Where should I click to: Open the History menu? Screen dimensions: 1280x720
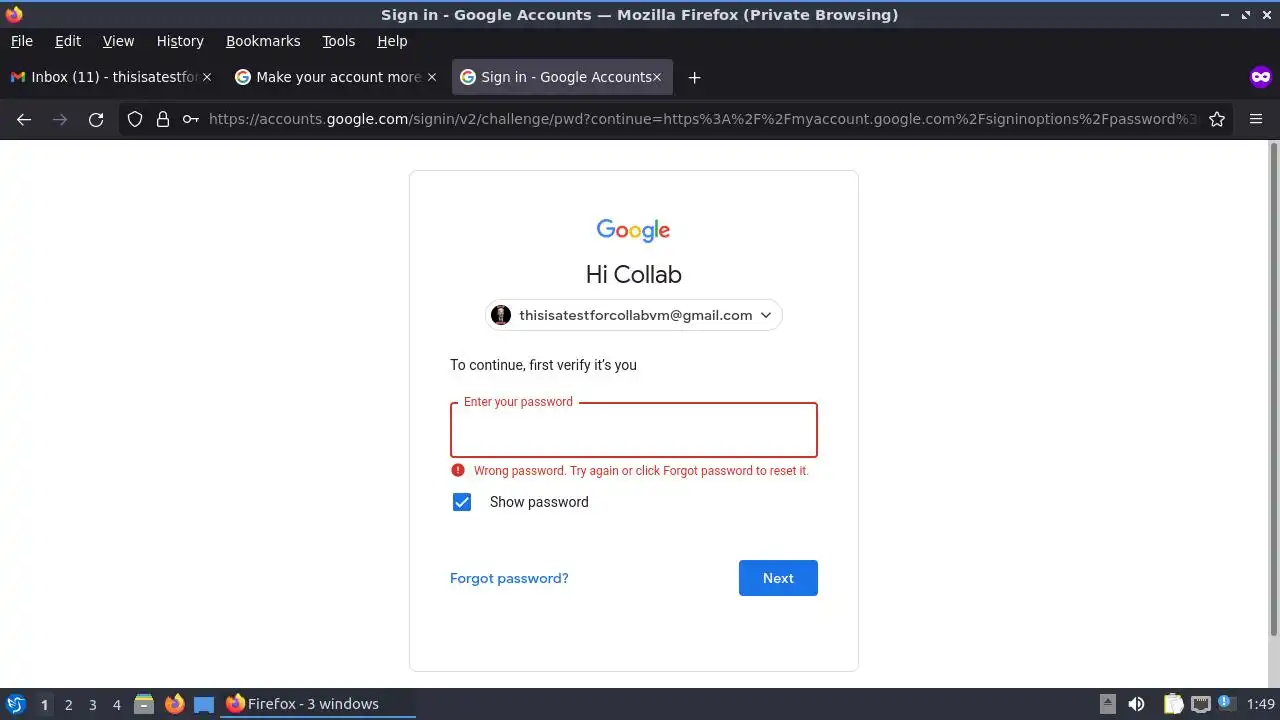tap(180, 41)
